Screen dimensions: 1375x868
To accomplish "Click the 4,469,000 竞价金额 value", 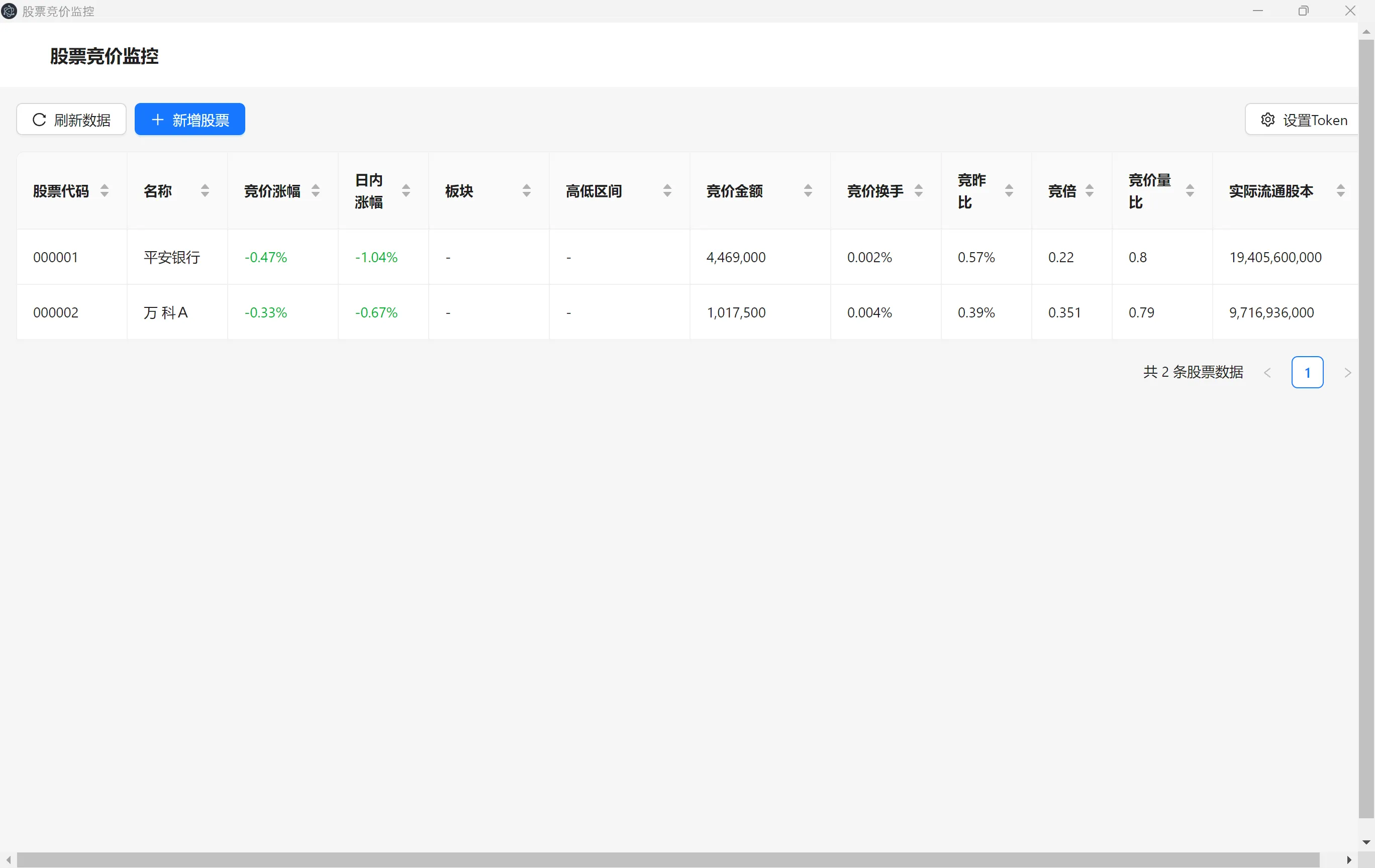I will click(736, 257).
